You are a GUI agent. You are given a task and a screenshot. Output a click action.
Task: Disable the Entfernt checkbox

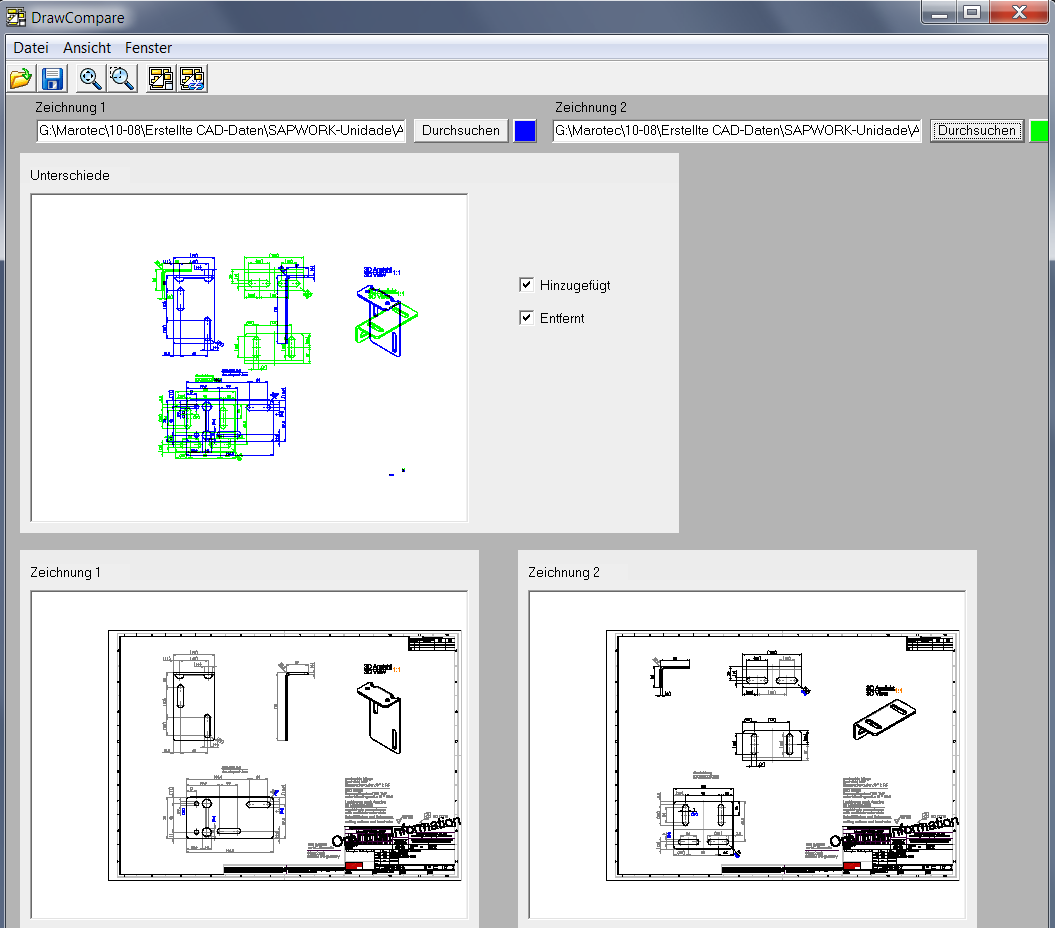(526, 317)
